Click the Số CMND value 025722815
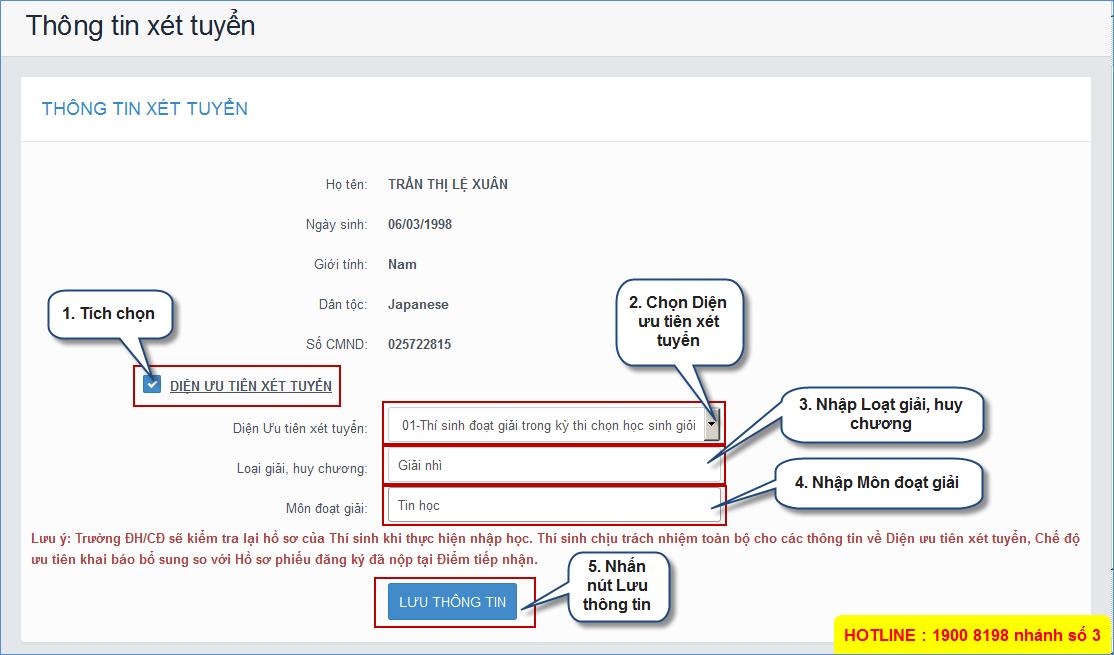This screenshot has height=655, width=1114. pos(419,344)
